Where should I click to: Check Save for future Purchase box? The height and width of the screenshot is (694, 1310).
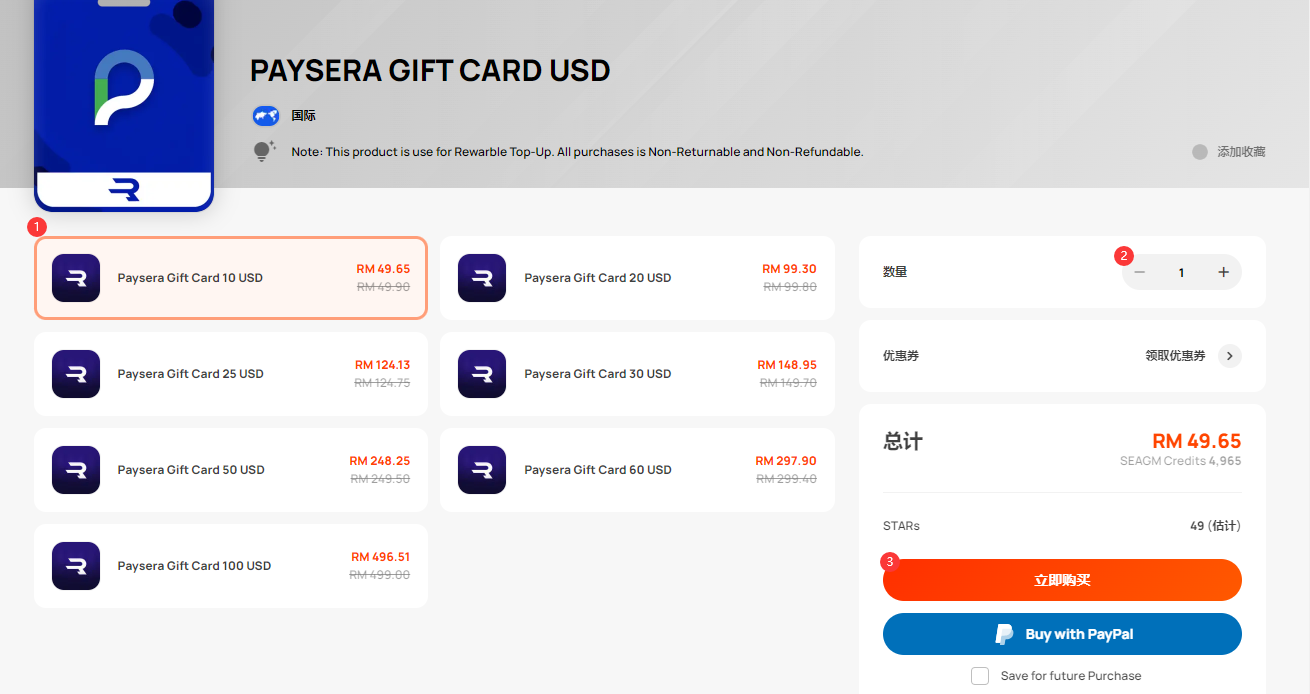click(980, 676)
